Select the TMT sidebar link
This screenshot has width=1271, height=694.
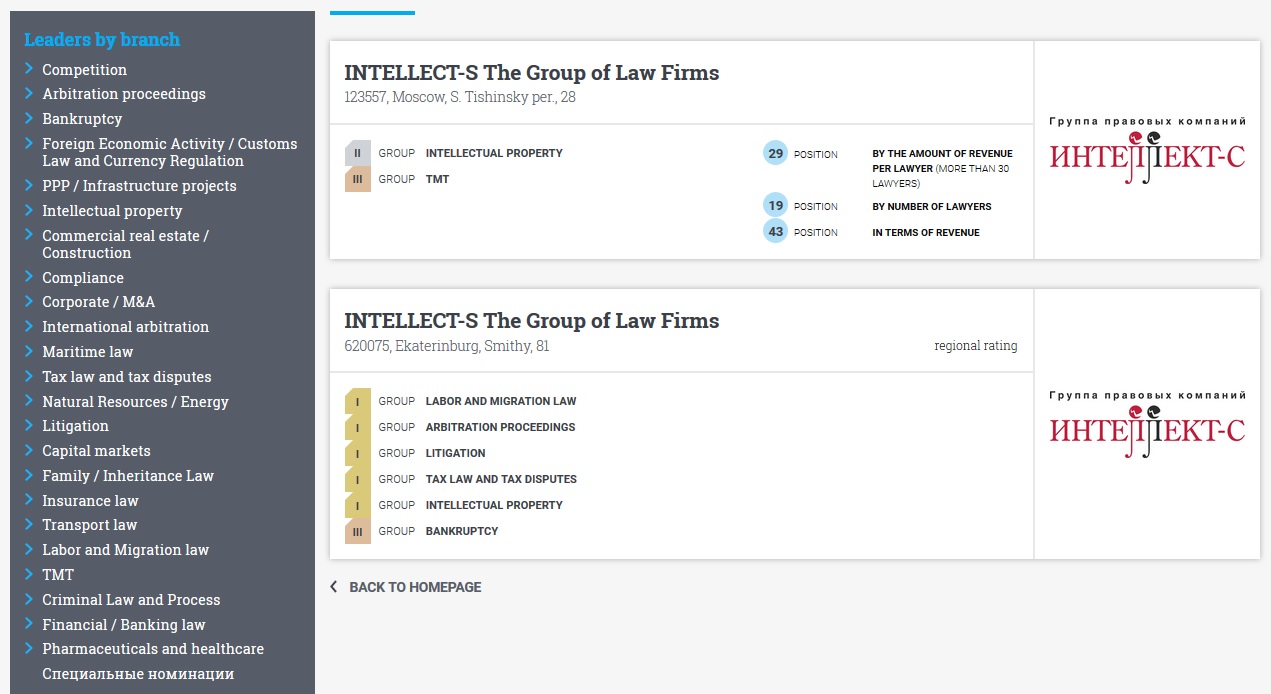58,575
